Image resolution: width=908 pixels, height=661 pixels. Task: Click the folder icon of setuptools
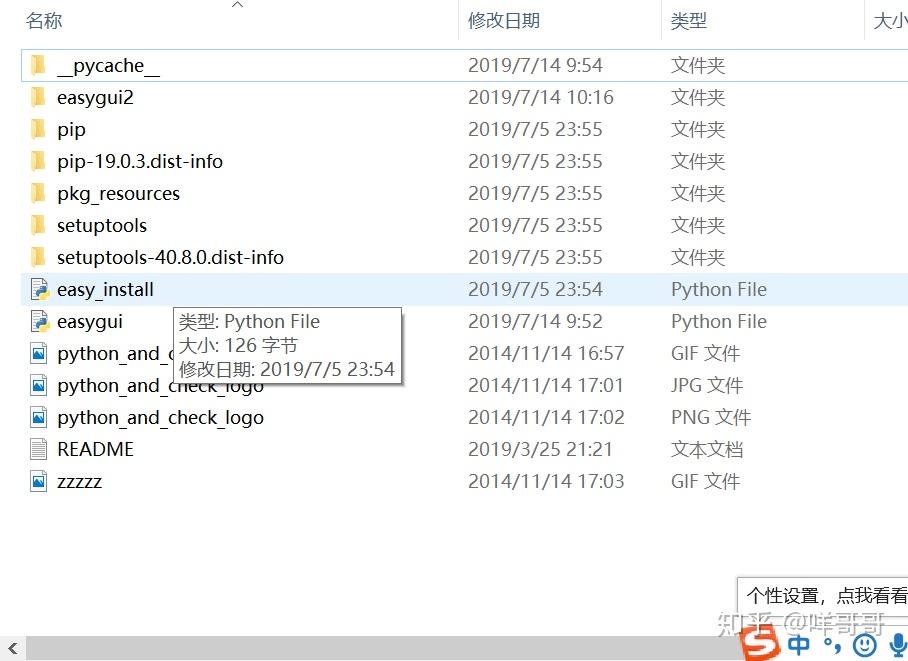[x=37, y=225]
